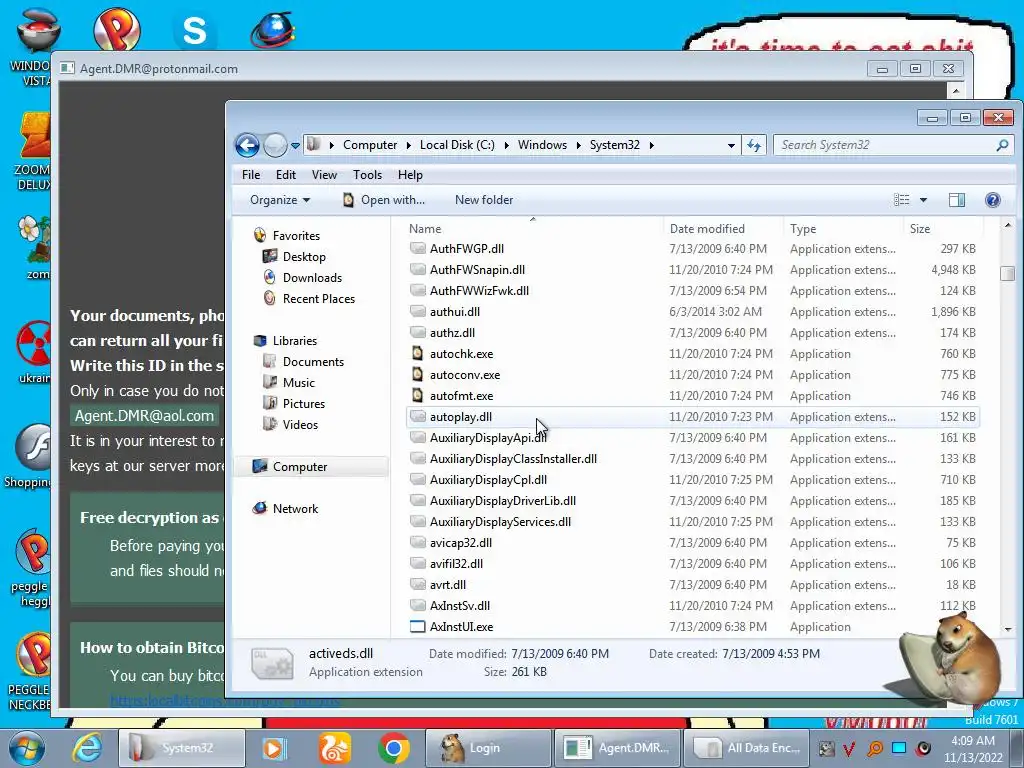Click scroll up arrow in Agent.DMR window
1024x768 pixels.
[955, 90]
